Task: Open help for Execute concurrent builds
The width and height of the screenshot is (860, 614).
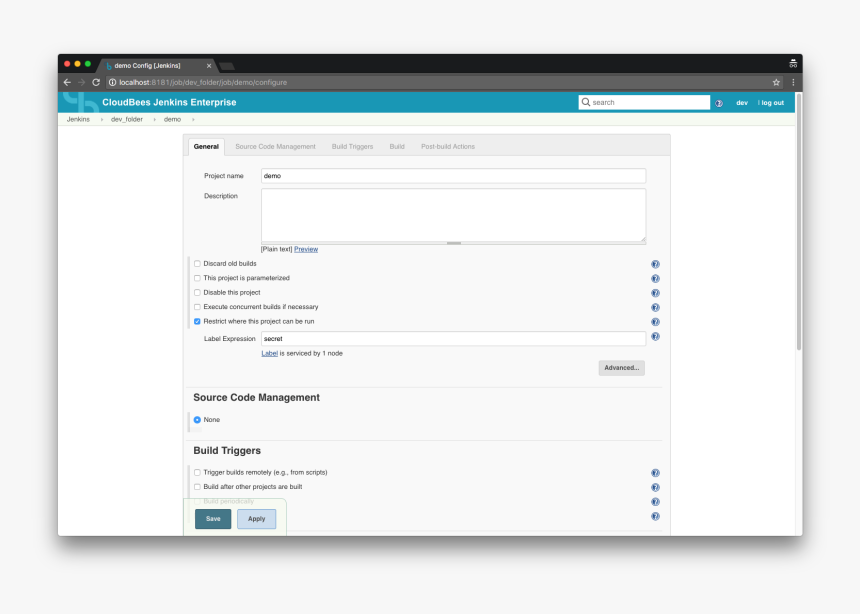Action: click(655, 308)
